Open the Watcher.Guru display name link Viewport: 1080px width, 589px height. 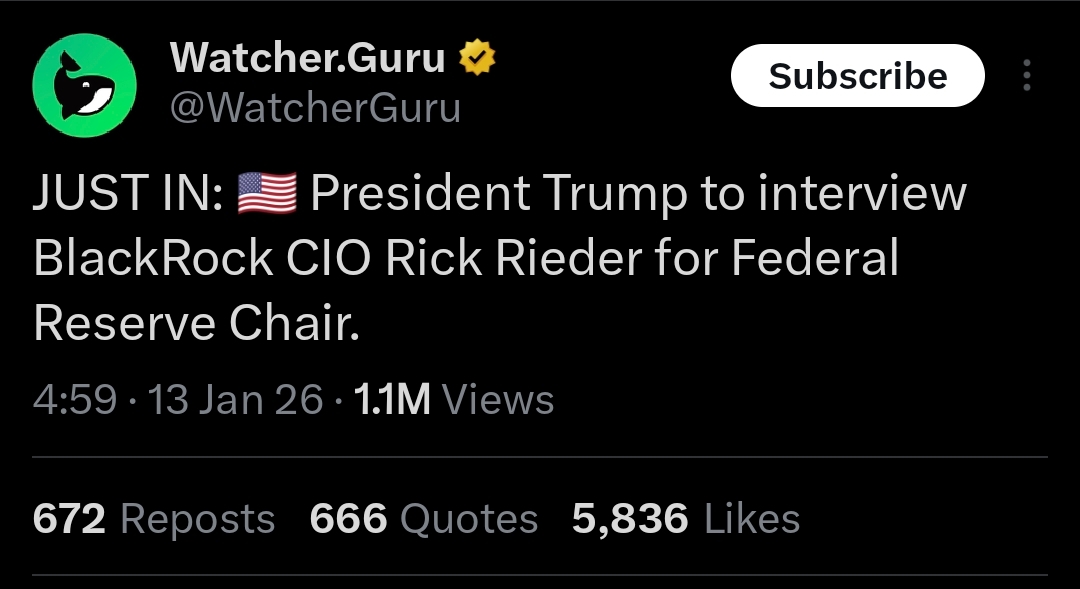[x=308, y=59]
